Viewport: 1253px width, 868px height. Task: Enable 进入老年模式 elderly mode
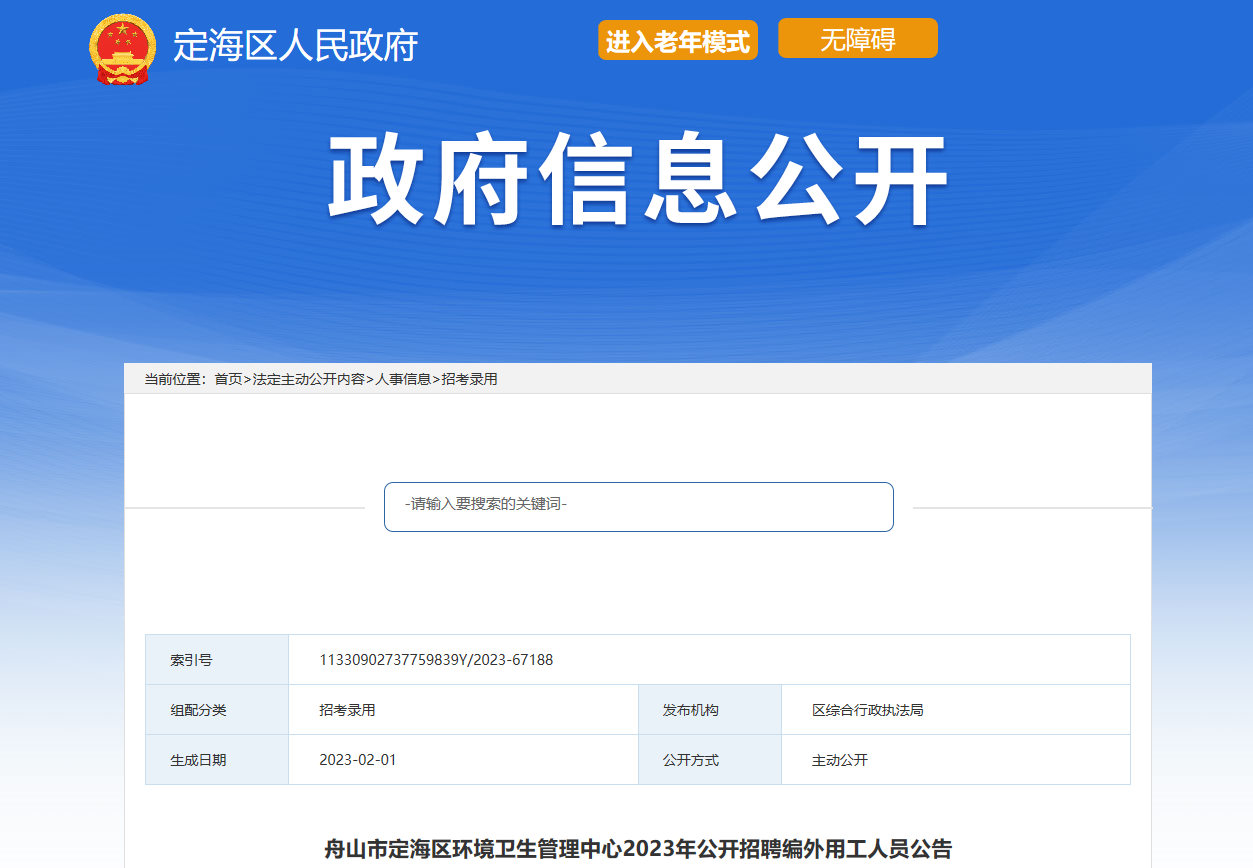pyautogui.click(x=678, y=41)
